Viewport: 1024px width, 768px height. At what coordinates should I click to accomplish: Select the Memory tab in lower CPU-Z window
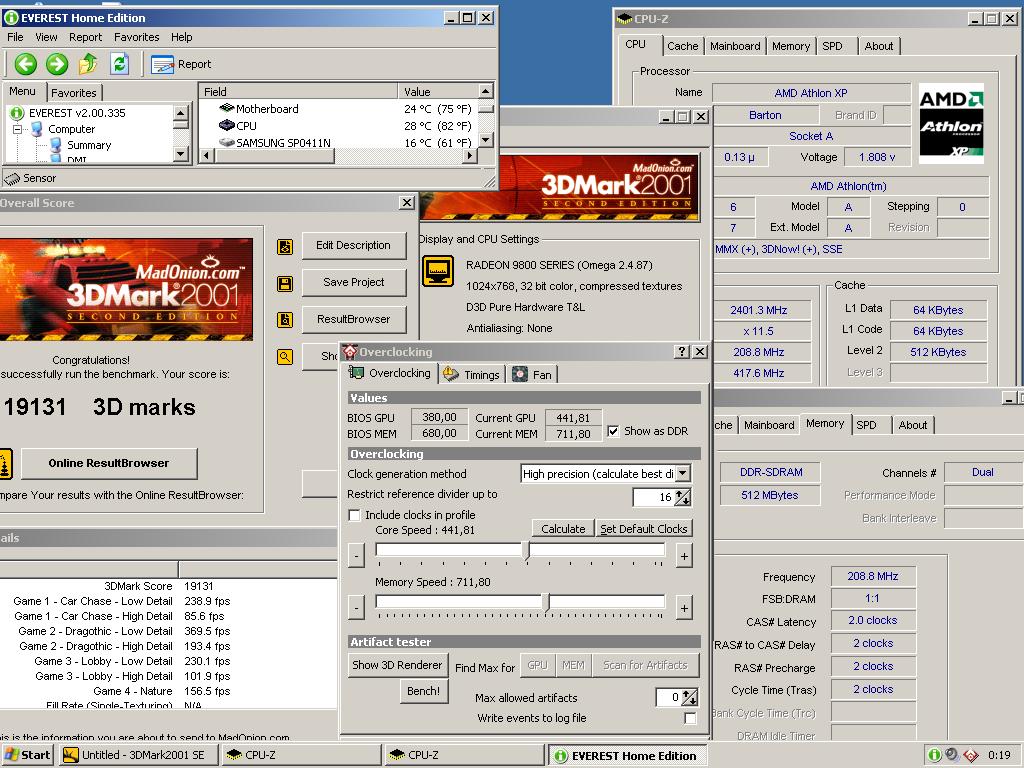pos(825,424)
